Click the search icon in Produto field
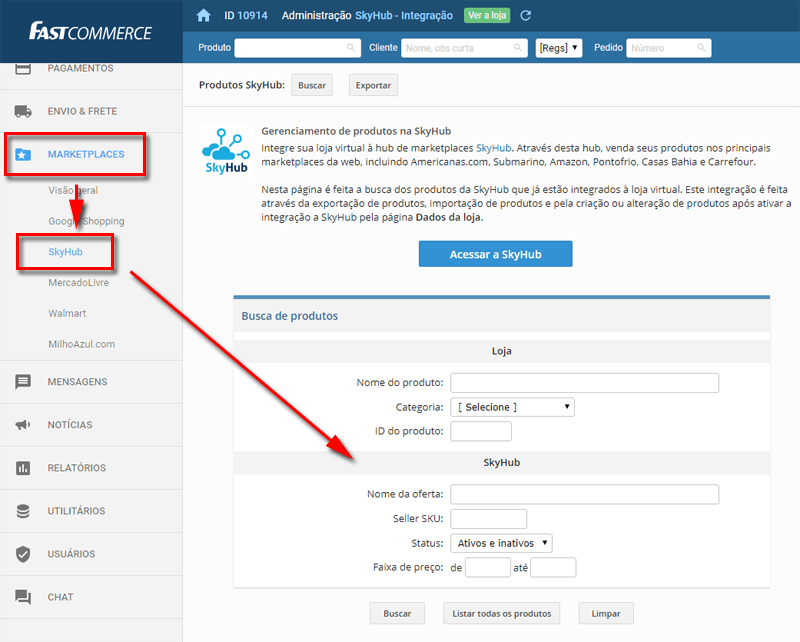 tap(351, 47)
